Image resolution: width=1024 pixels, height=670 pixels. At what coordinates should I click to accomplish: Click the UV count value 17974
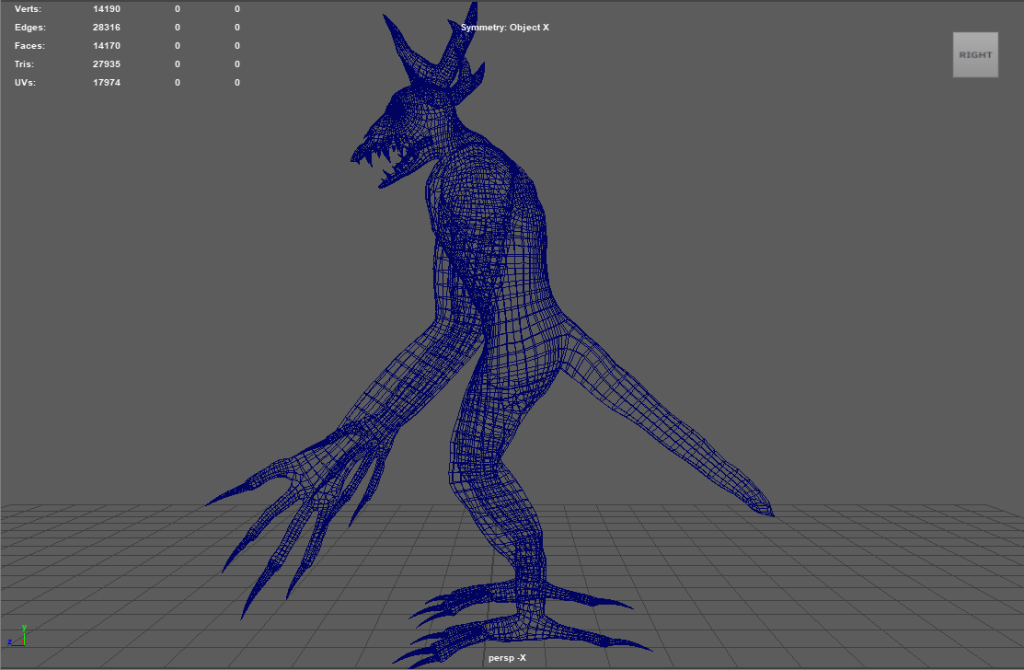107,83
